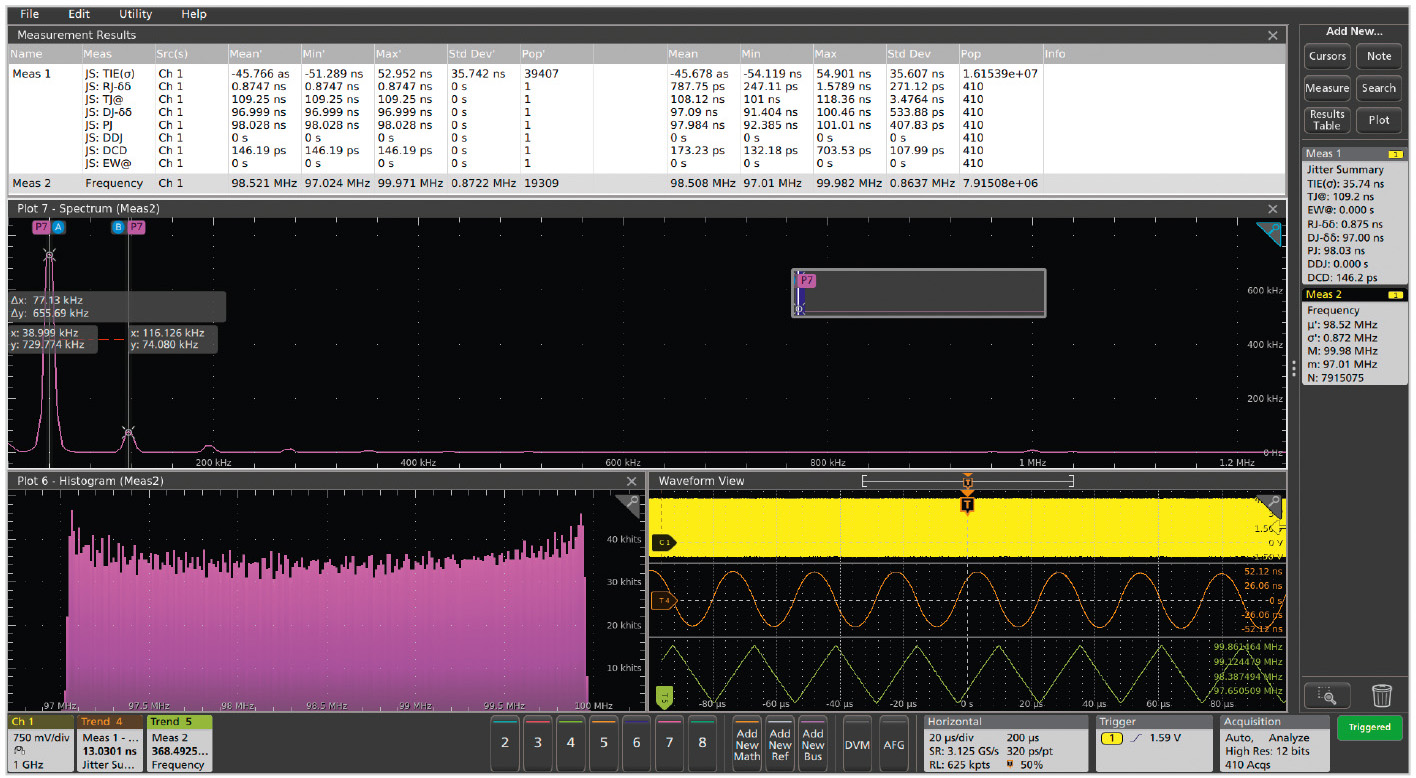Open the Horizontal settings badge
Image resolution: width=1416 pixels, height=778 pixels.
point(1005,743)
